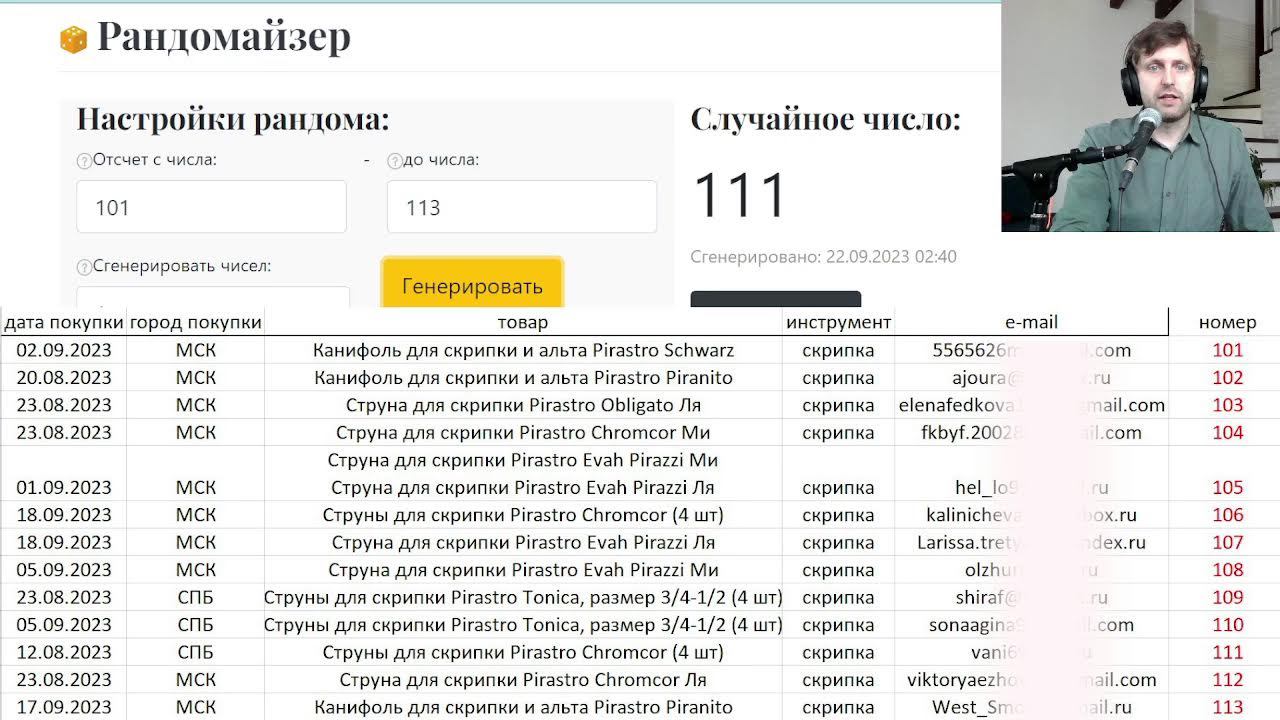Click the "Настройки рандома:" heading
Image resolution: width=1280 pixels, height=720 pixels.
(x=233, y=119)
